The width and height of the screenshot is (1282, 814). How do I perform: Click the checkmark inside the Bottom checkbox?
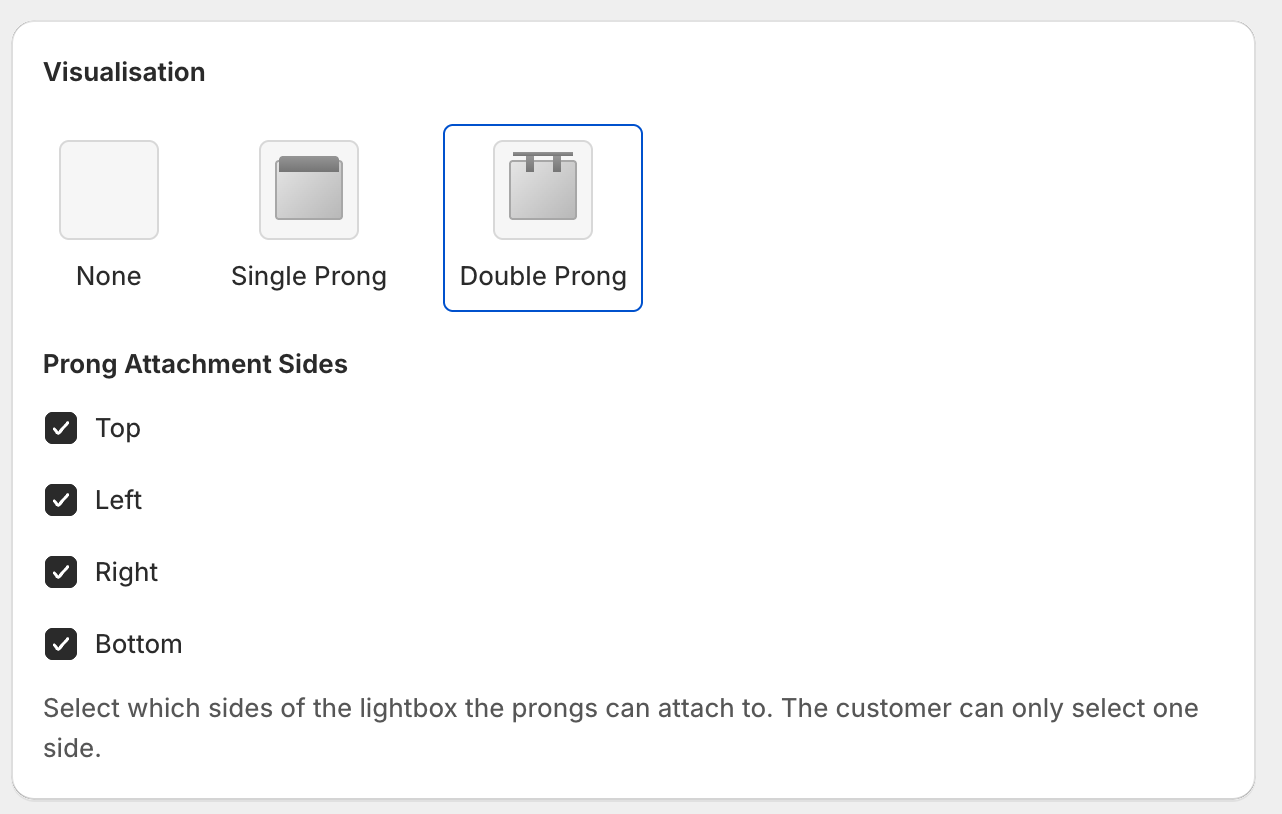pyautogui.click(x=61, y=644)
